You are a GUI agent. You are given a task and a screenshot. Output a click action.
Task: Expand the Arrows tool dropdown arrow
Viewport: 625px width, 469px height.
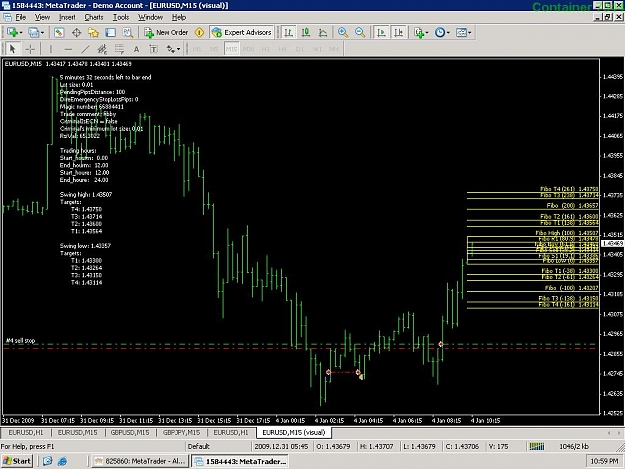tap(178, 49)
